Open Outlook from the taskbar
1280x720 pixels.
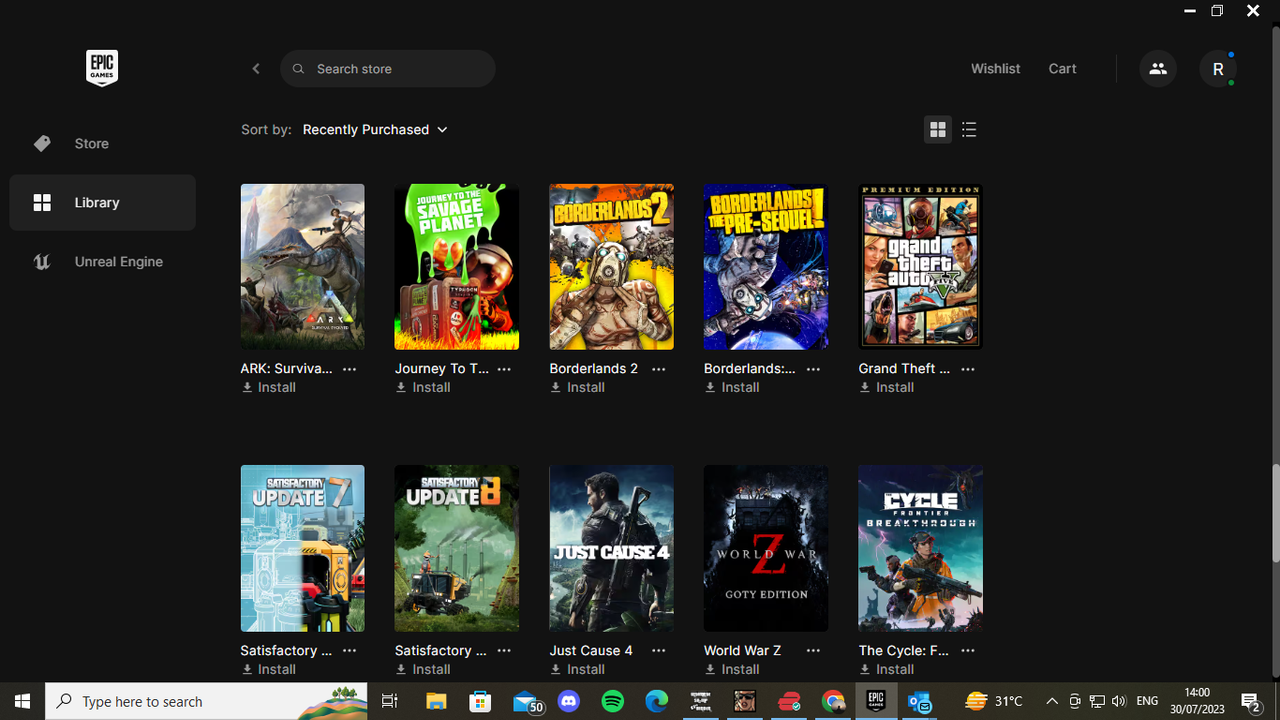920,701
